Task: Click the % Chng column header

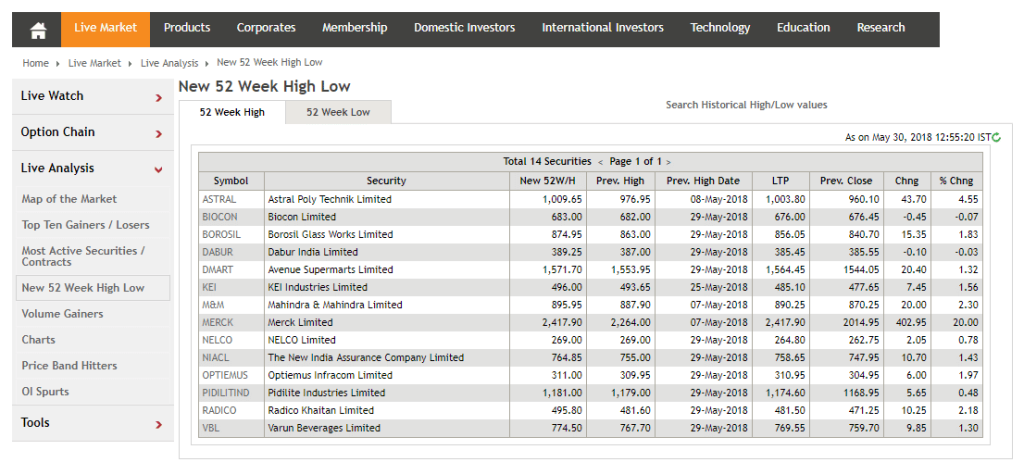Action: [956, 181]
